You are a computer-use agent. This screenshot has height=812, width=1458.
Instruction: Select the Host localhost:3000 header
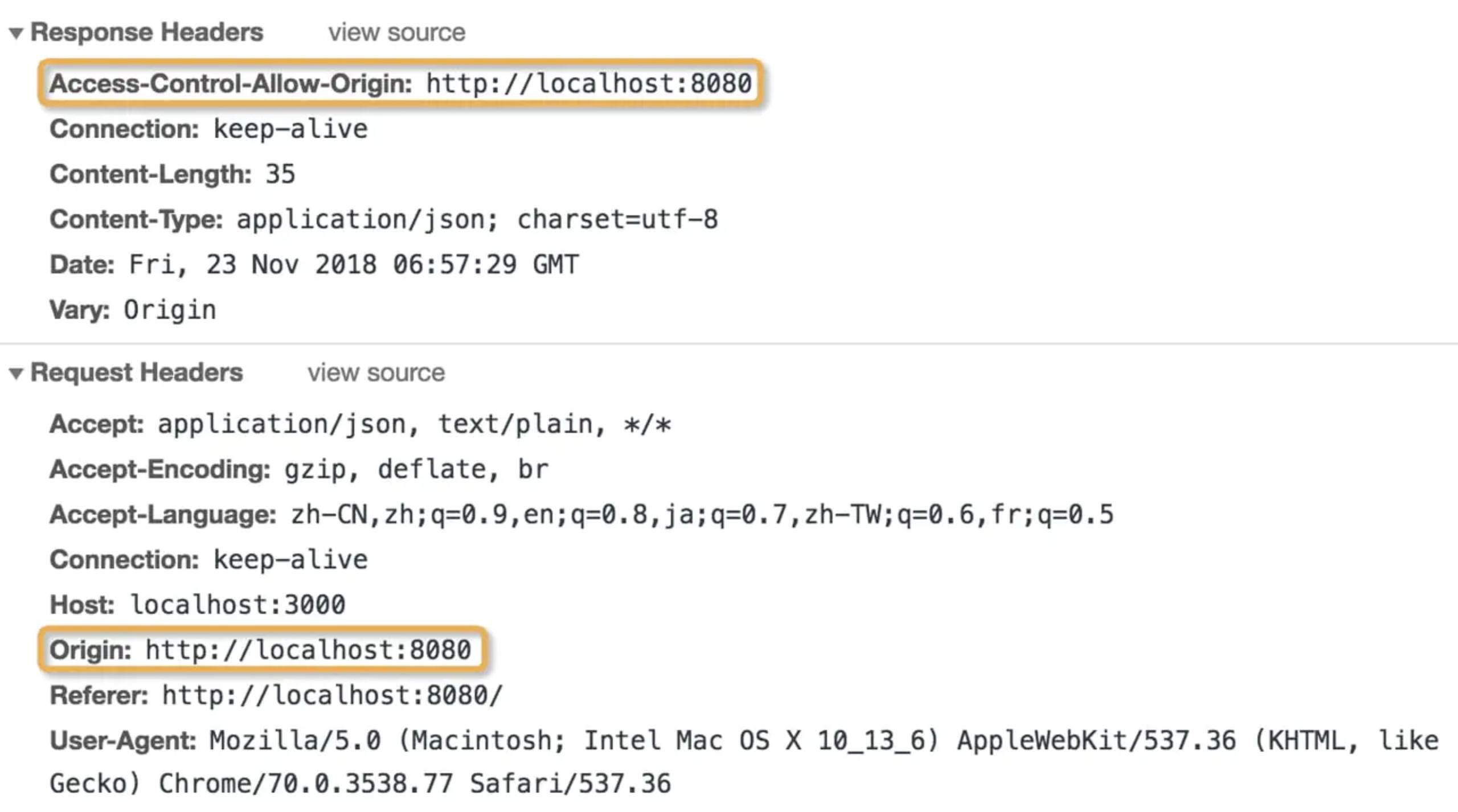click(198, 604)
